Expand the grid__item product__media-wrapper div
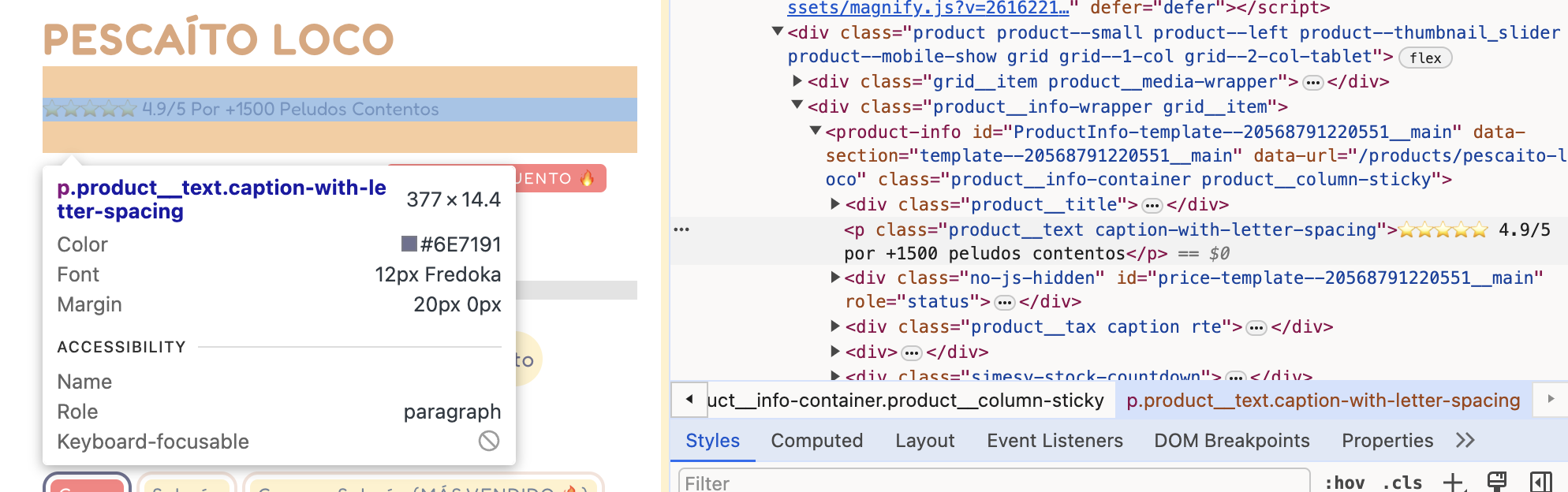The width and height of the screenshot is (1568, 492). click(x=797, y=81)
